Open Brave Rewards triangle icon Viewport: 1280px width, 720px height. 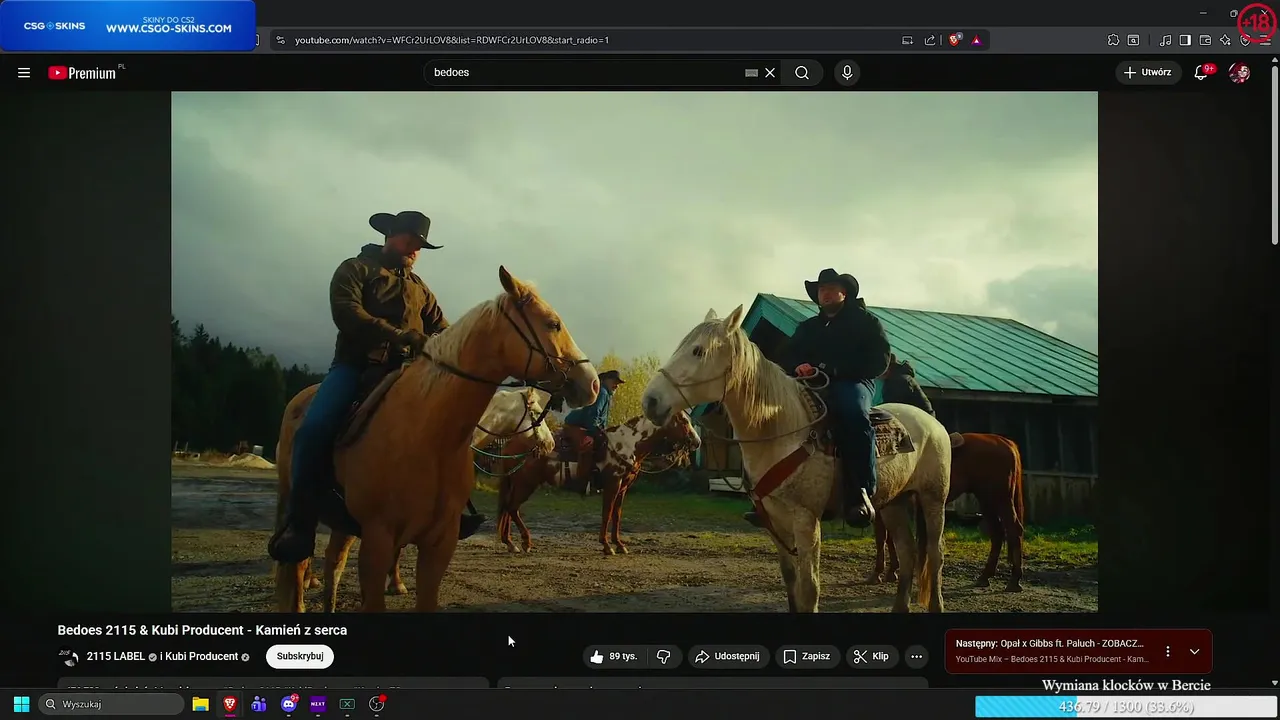(976, 40)
